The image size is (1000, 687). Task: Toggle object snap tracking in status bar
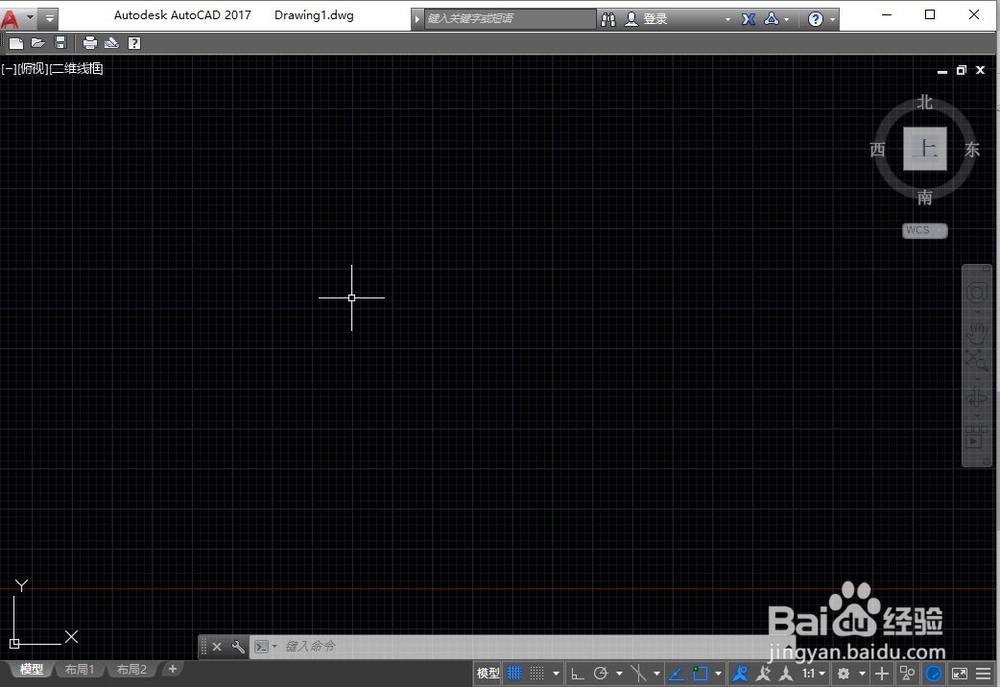(x=677, y=673)
